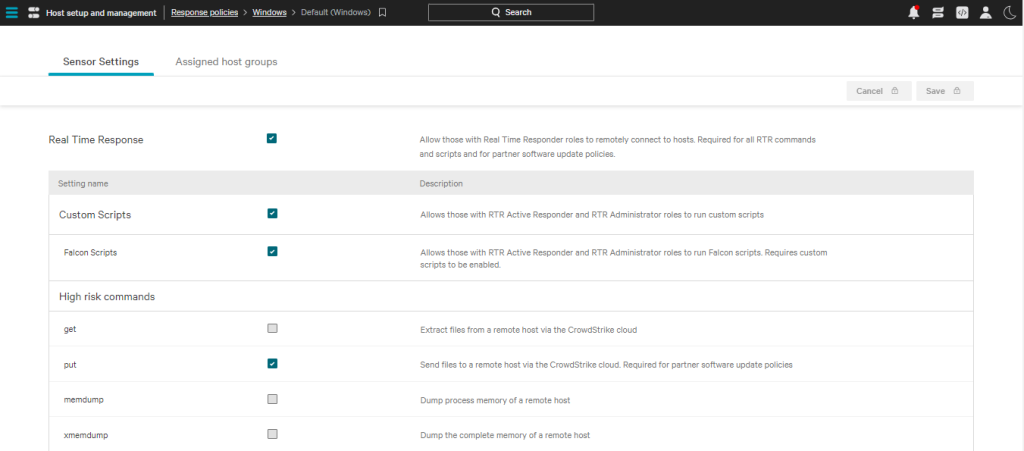Click inside the Search field
Screen dimensions: 1024x451
point(511,12)
